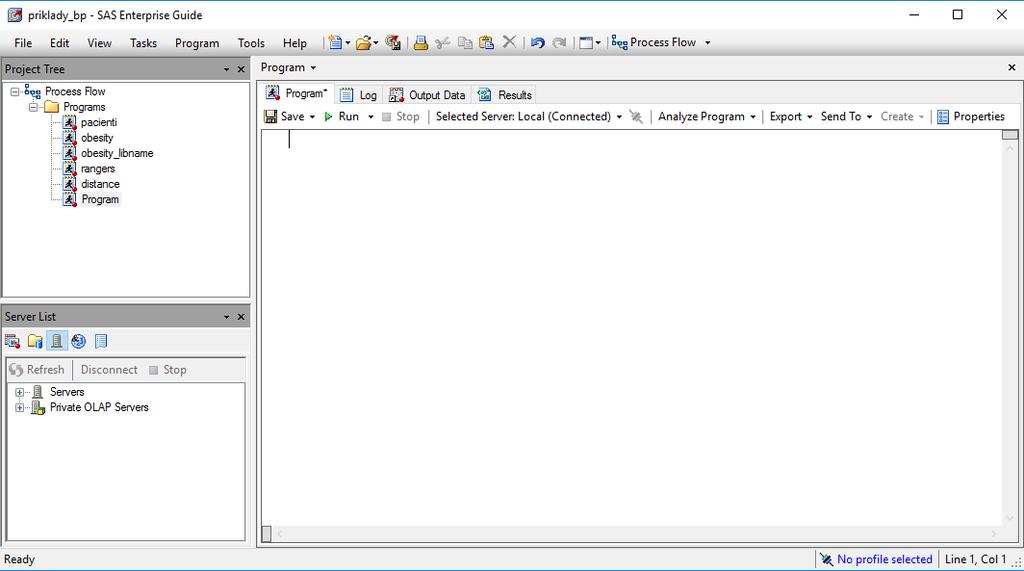Select the highlighted server tower icon

click(57, 341)
